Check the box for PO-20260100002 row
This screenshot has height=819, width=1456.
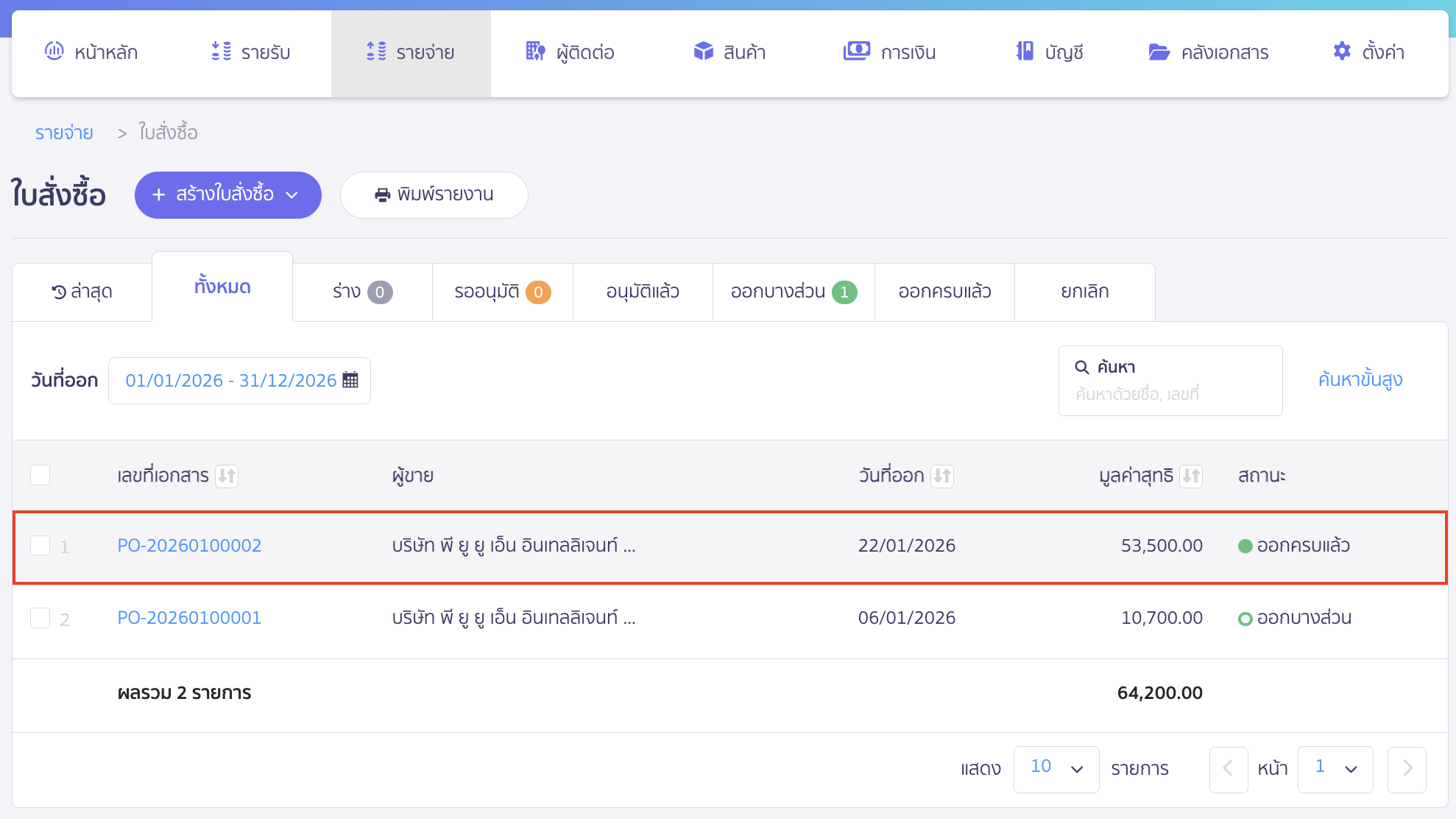click(x=40, y=546)
